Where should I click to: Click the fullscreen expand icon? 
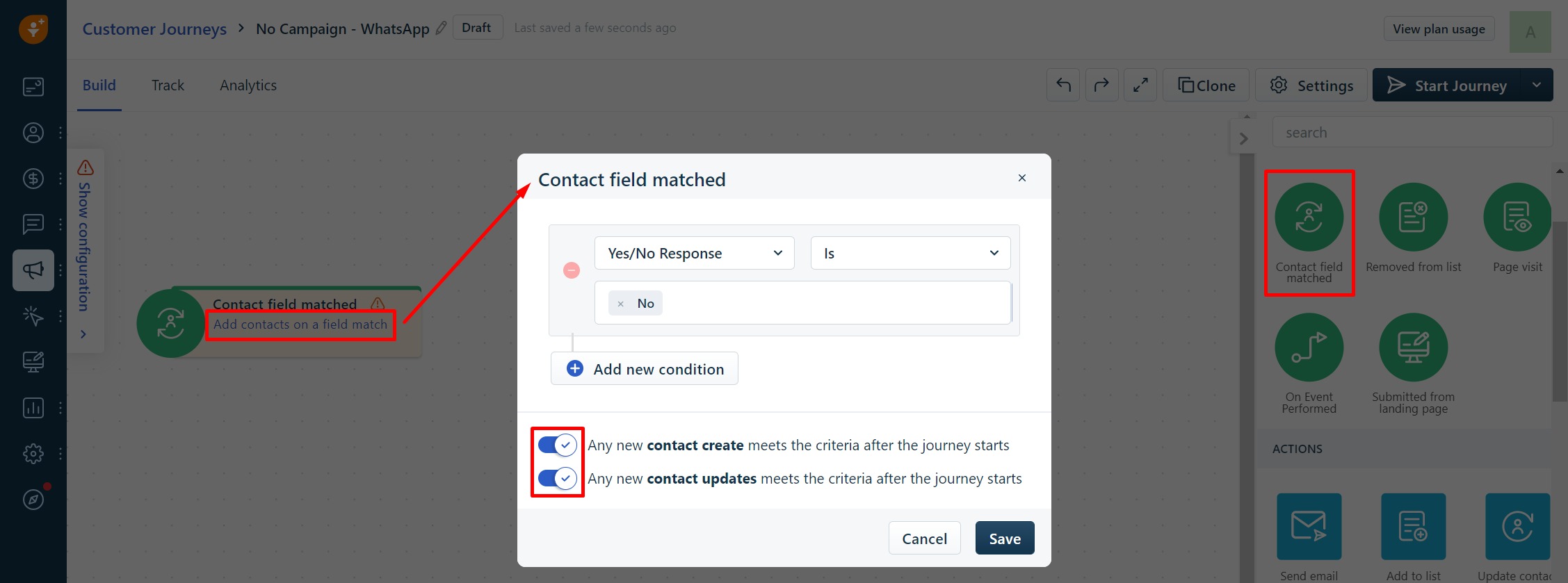(1140, 85)
